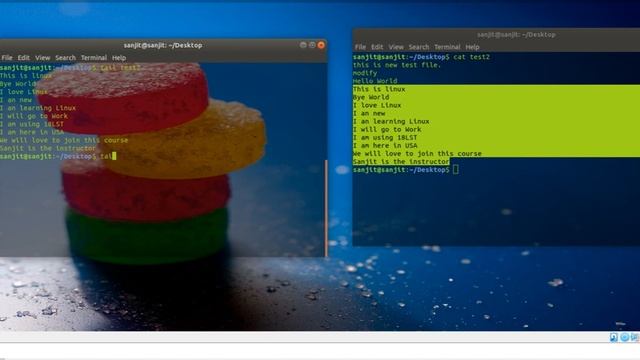The height and width of the screenshot is (360, 640).
Task: Click highlighted "I love Linux" in right terminal
Action: click(377, 105)
